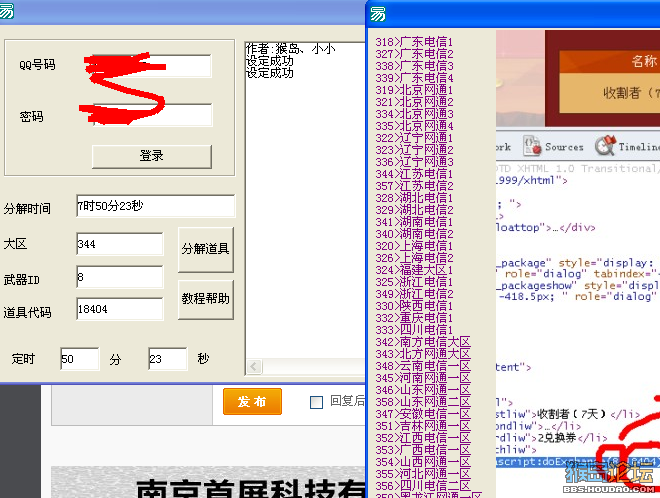Viewport: 660px width, 498px height.
Task: Select server entry 327>广东电信2
Action: [x=414, y=54]
